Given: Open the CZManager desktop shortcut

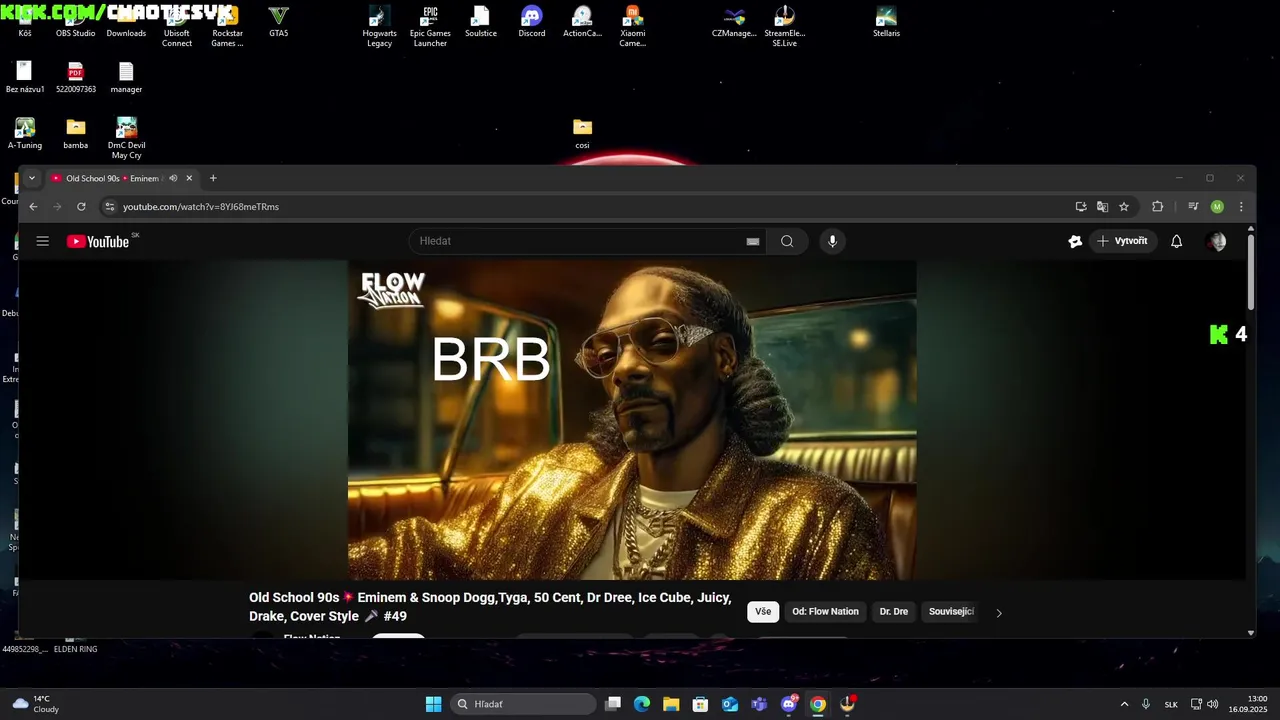Looking at the screenshot, I should coord(734,22).
